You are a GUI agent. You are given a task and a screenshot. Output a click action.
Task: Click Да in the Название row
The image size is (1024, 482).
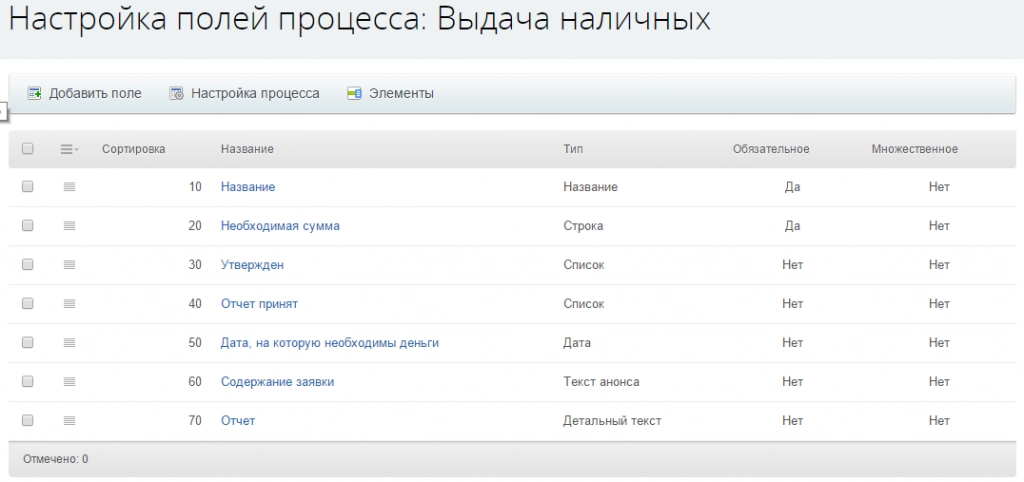coord(792,187)
